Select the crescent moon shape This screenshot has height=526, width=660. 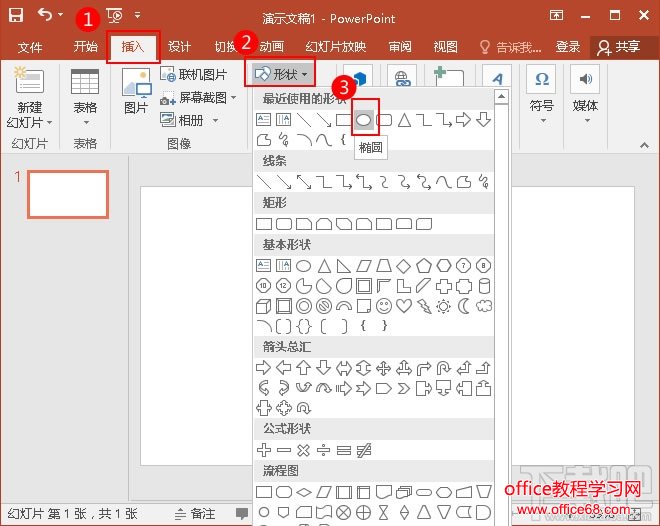464,306
